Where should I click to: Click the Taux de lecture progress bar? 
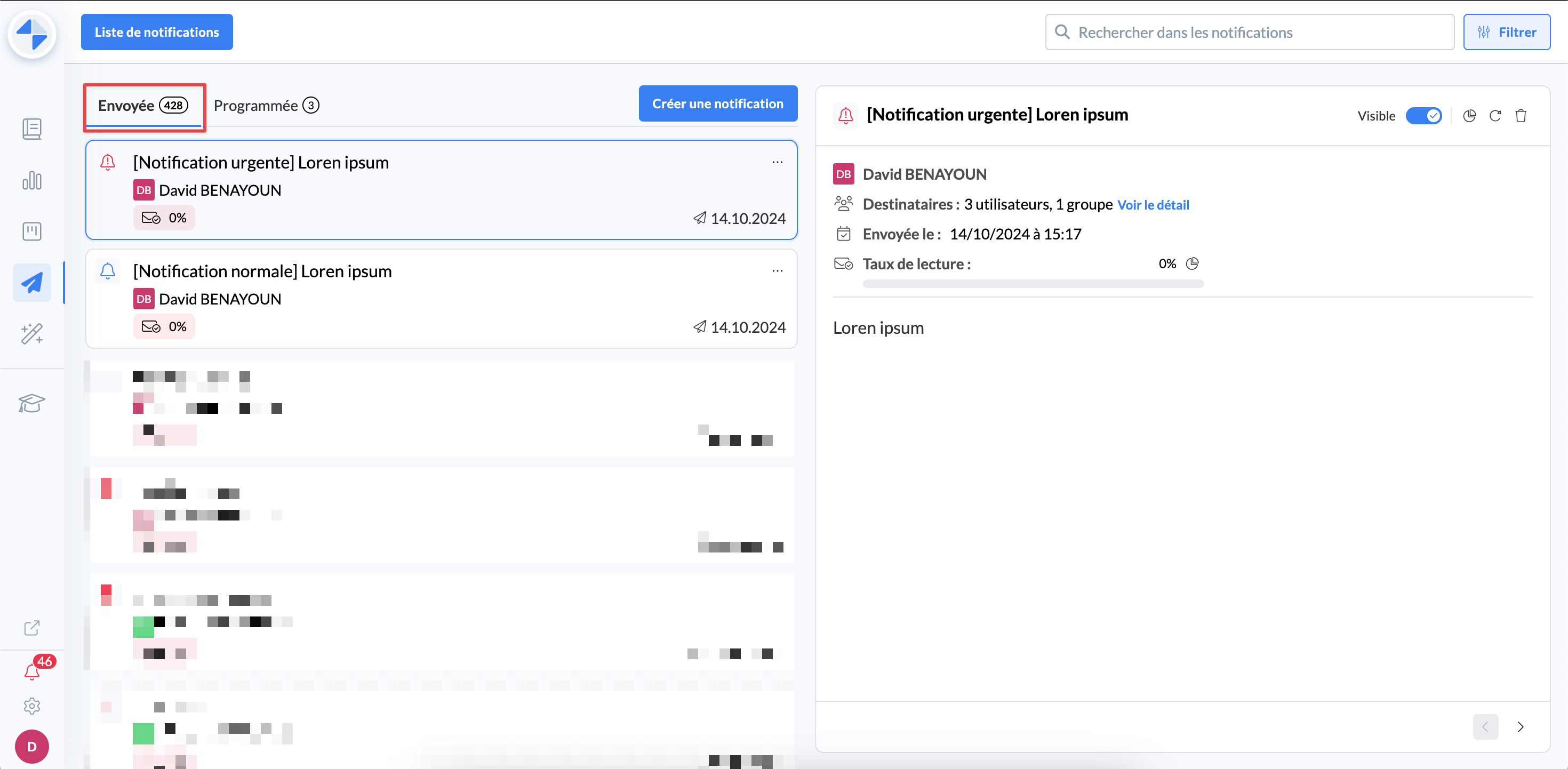click(1033, 284)
